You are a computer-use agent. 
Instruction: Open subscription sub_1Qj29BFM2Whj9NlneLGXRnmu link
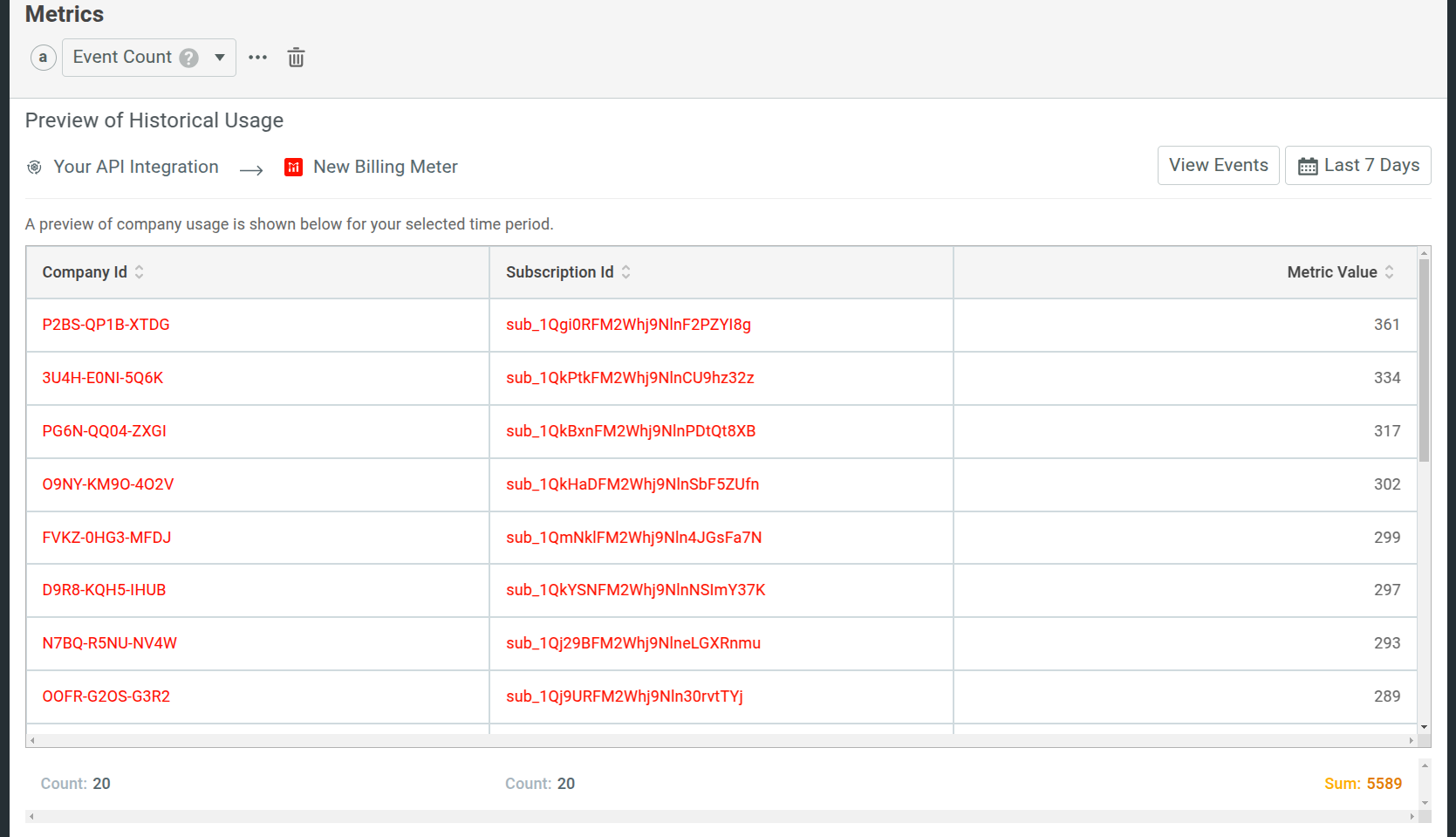click(632, 643)
